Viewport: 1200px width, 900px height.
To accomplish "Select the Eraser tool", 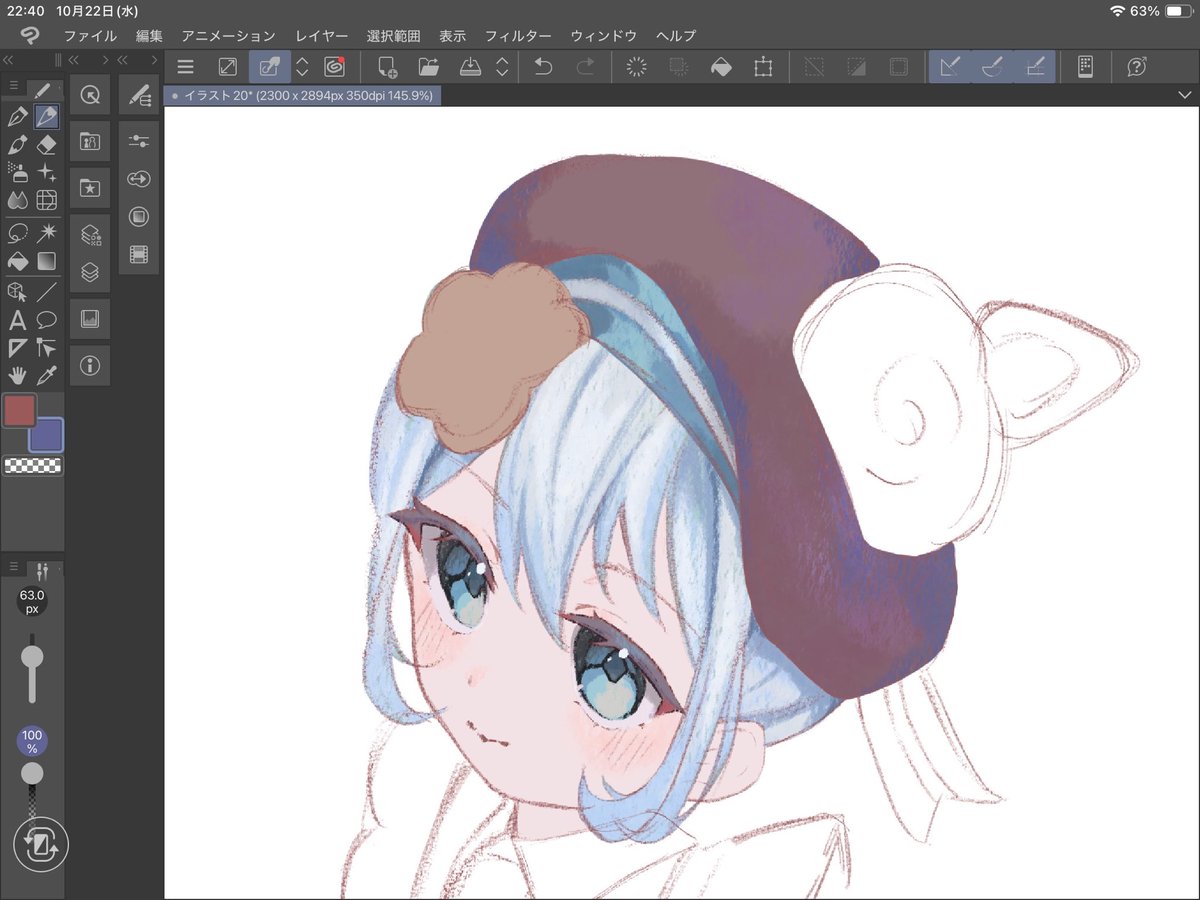I will [x=47, y=143].
